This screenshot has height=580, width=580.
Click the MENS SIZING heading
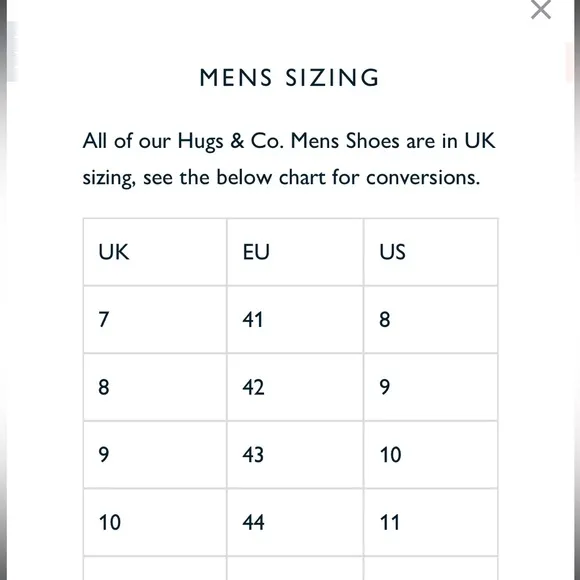[x=289, y=78]
